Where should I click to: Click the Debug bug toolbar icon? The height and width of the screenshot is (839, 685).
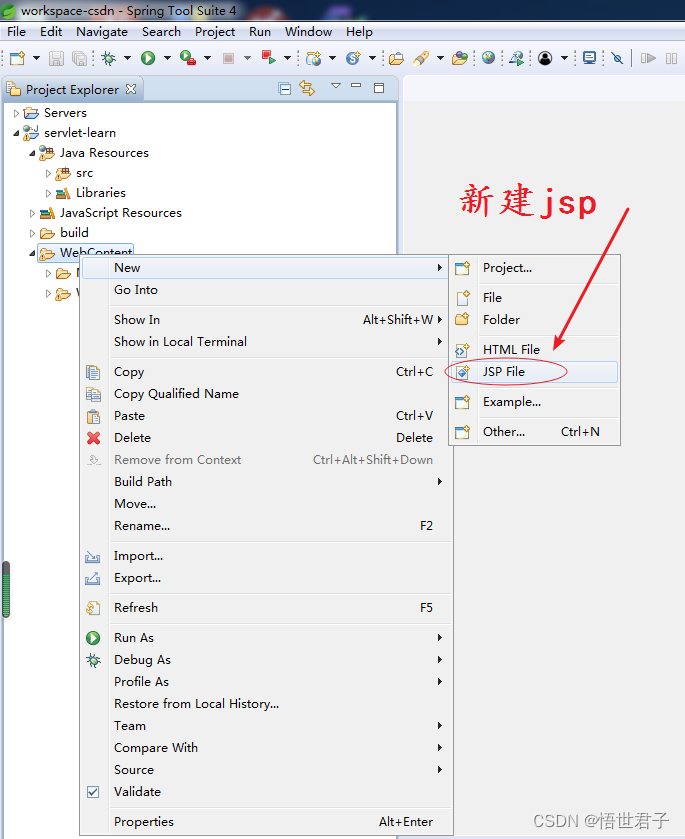(109, 58)
